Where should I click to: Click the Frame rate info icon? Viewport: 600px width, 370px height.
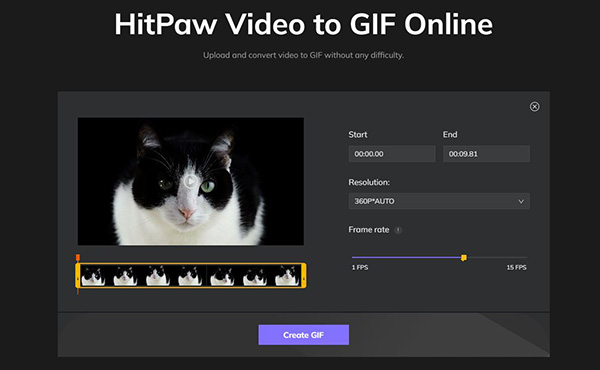[398, 230]
